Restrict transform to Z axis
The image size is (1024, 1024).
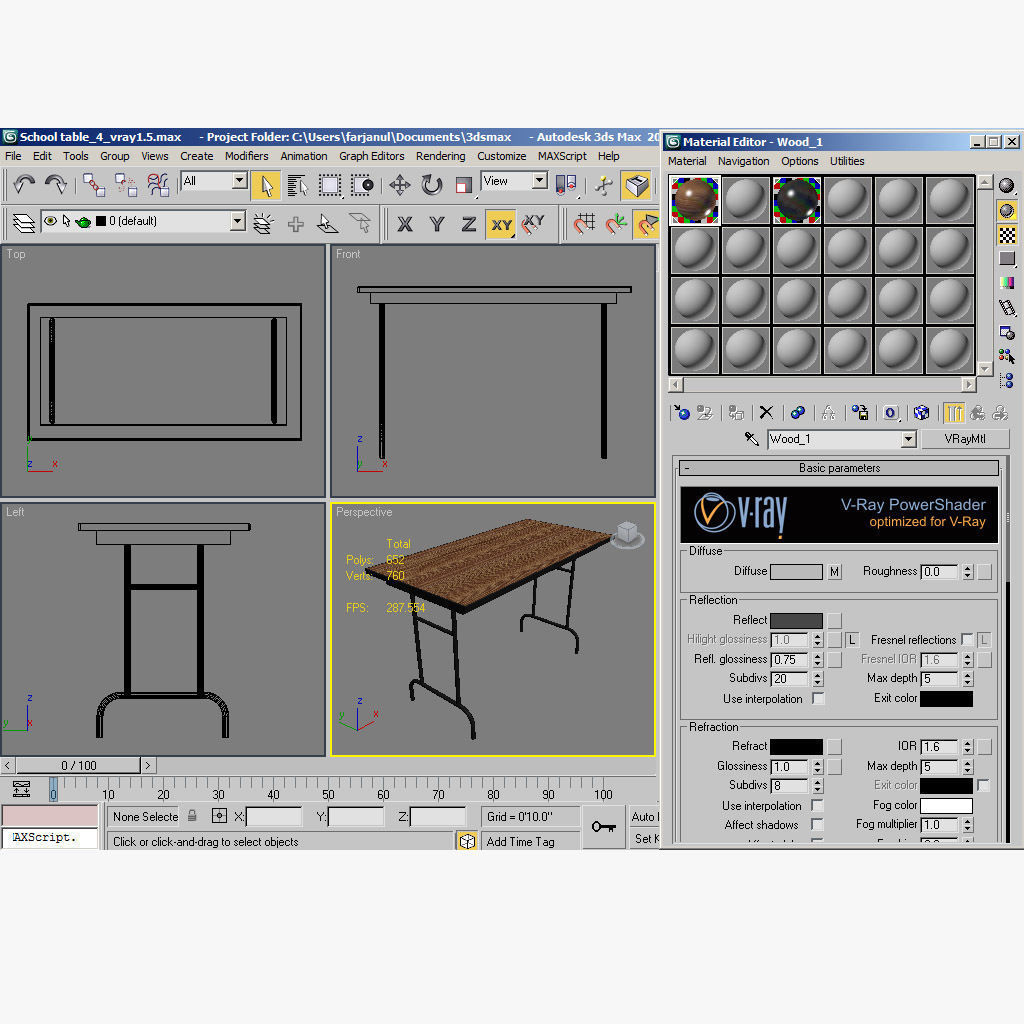(469, 224)
